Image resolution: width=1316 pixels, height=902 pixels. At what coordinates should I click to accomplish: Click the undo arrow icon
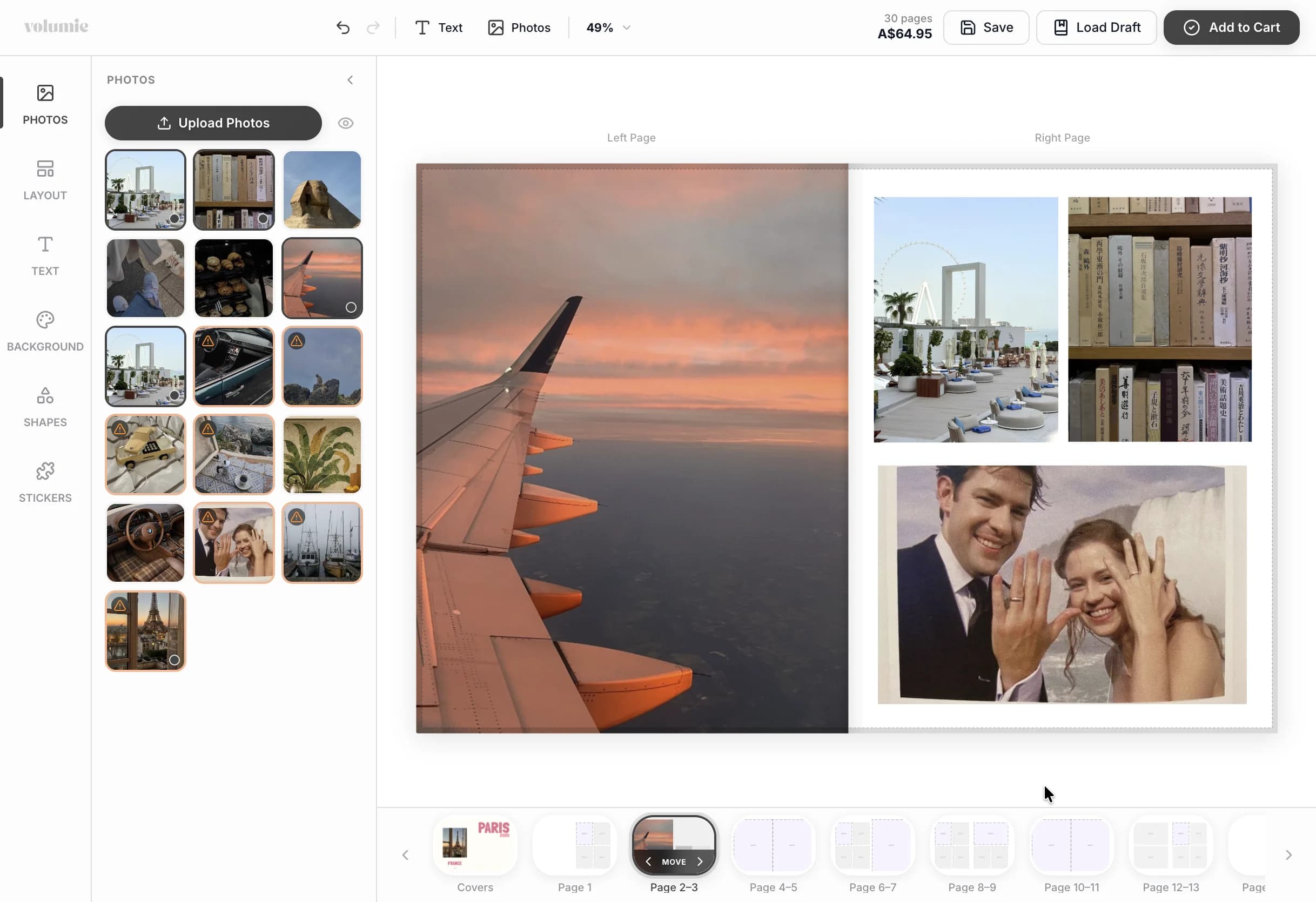pos(343,28)
